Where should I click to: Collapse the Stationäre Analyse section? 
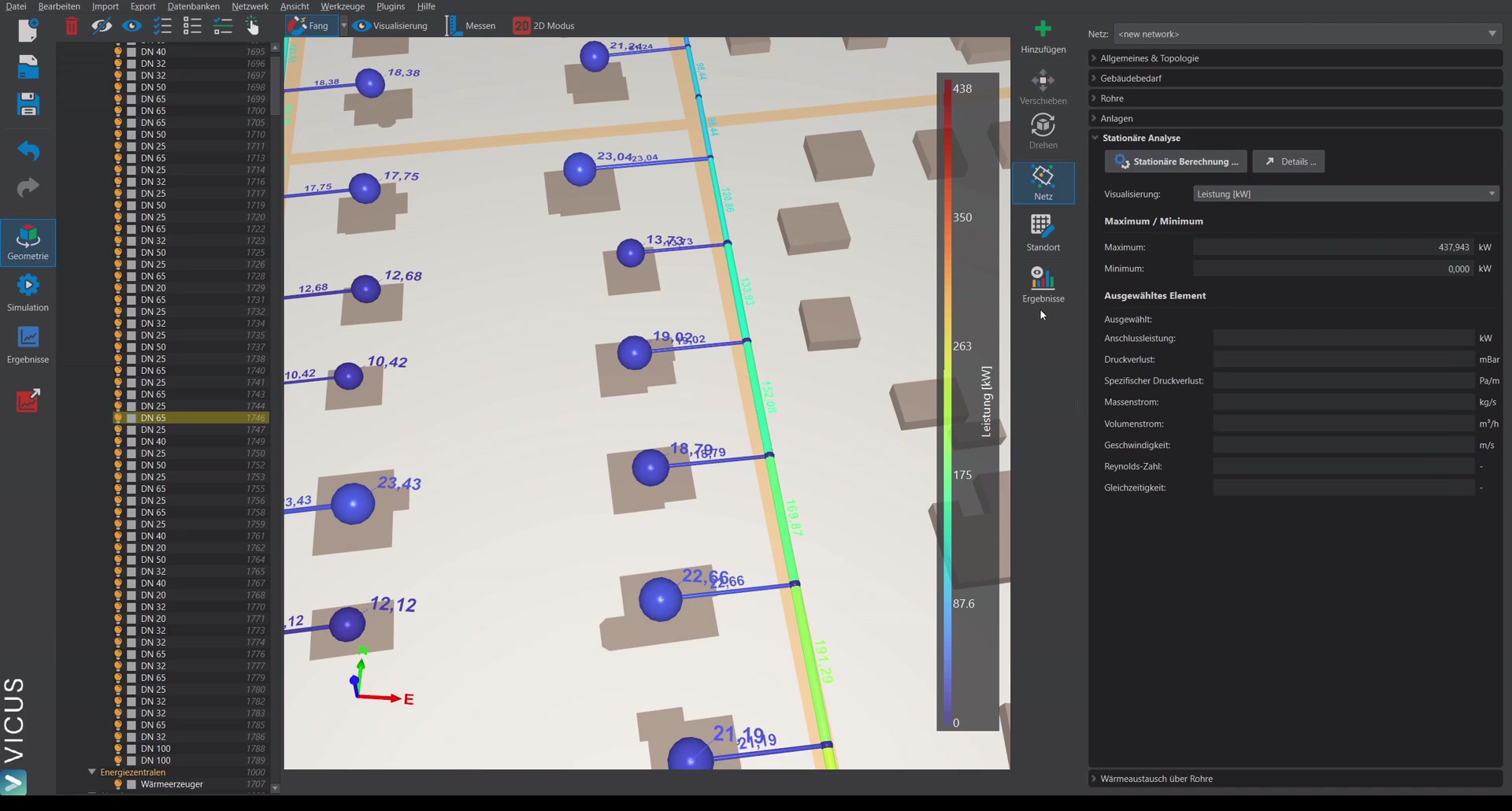coord(1295,138)
